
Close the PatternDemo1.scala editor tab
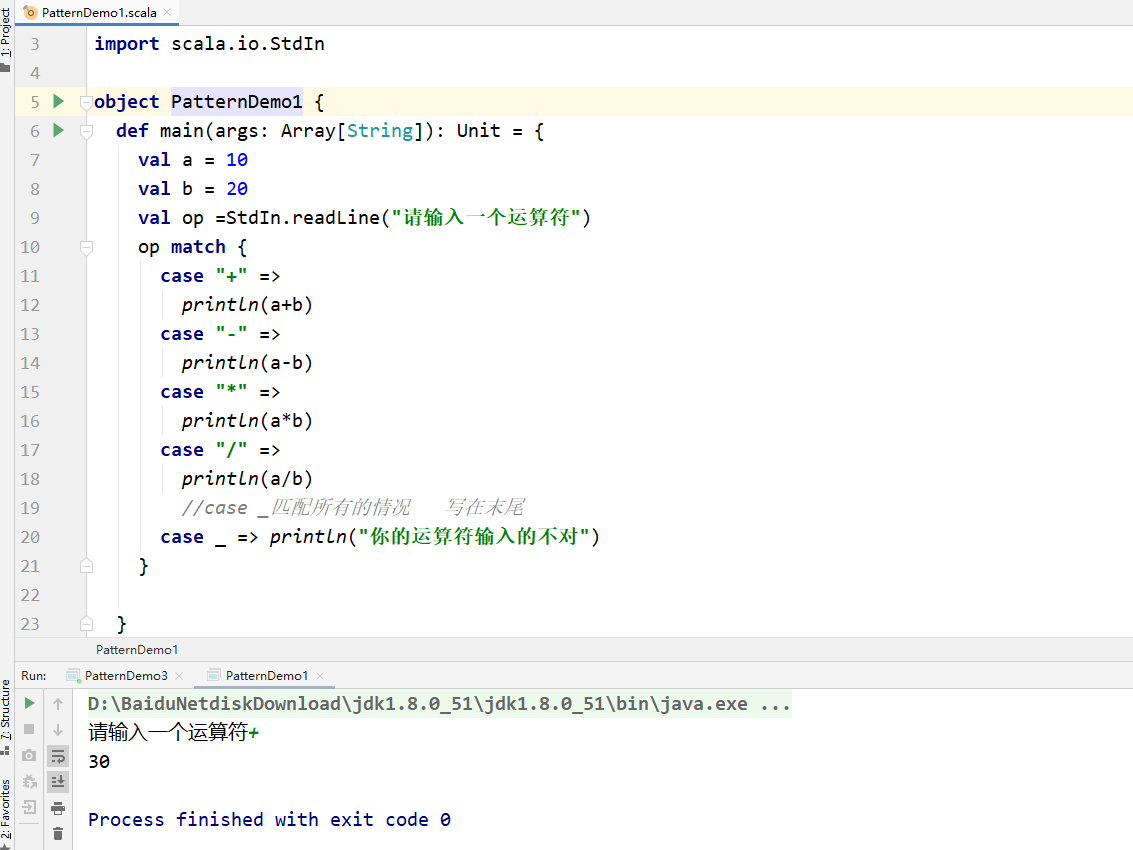(167, 12)
